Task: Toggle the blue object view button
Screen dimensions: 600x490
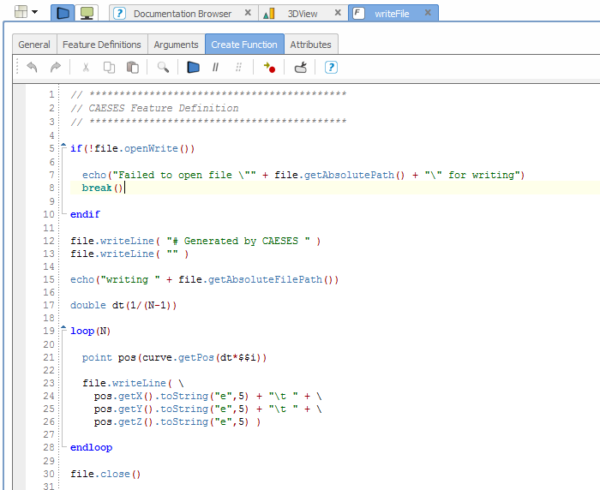Action: [x=62, y=13]
